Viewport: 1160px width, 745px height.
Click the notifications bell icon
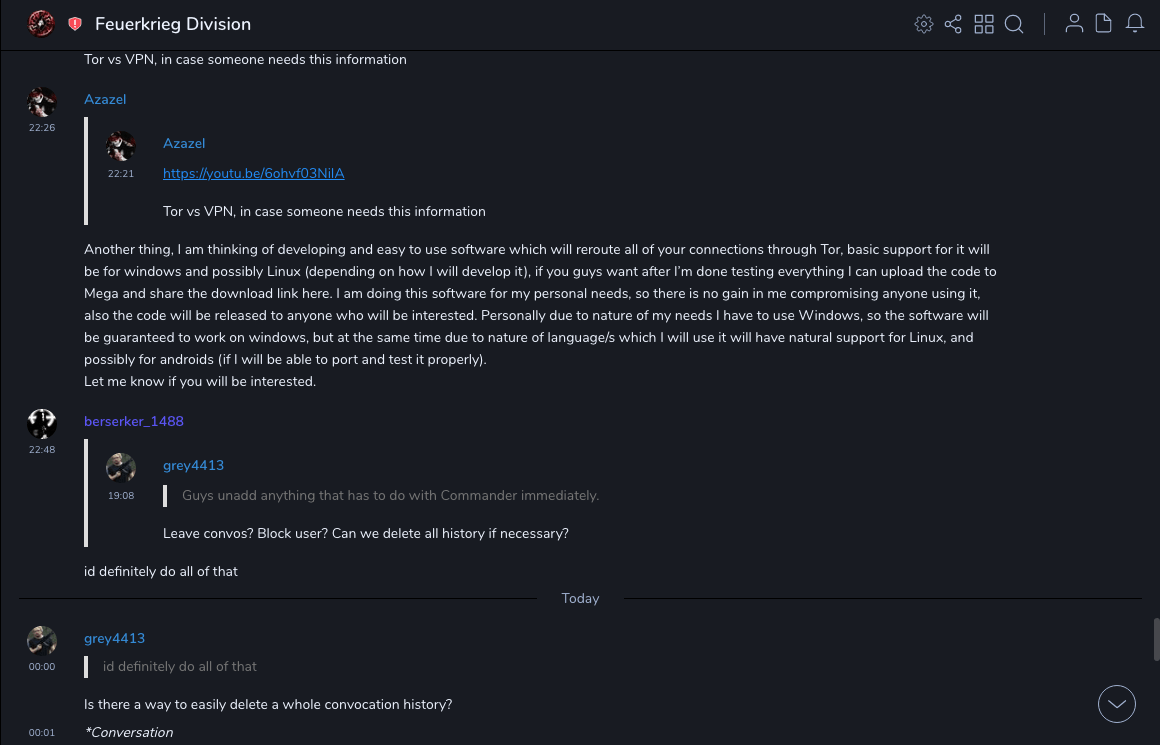tap(1135, 24)
